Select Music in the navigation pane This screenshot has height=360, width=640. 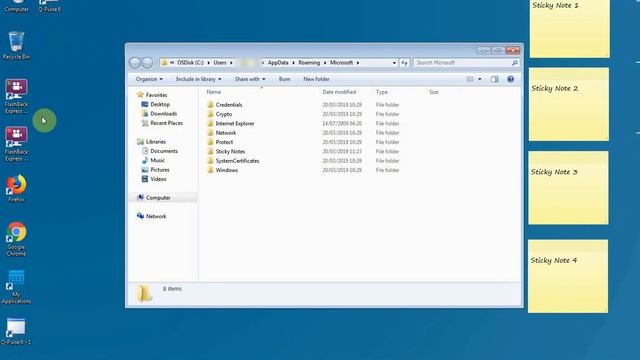[x=158, y=160]
